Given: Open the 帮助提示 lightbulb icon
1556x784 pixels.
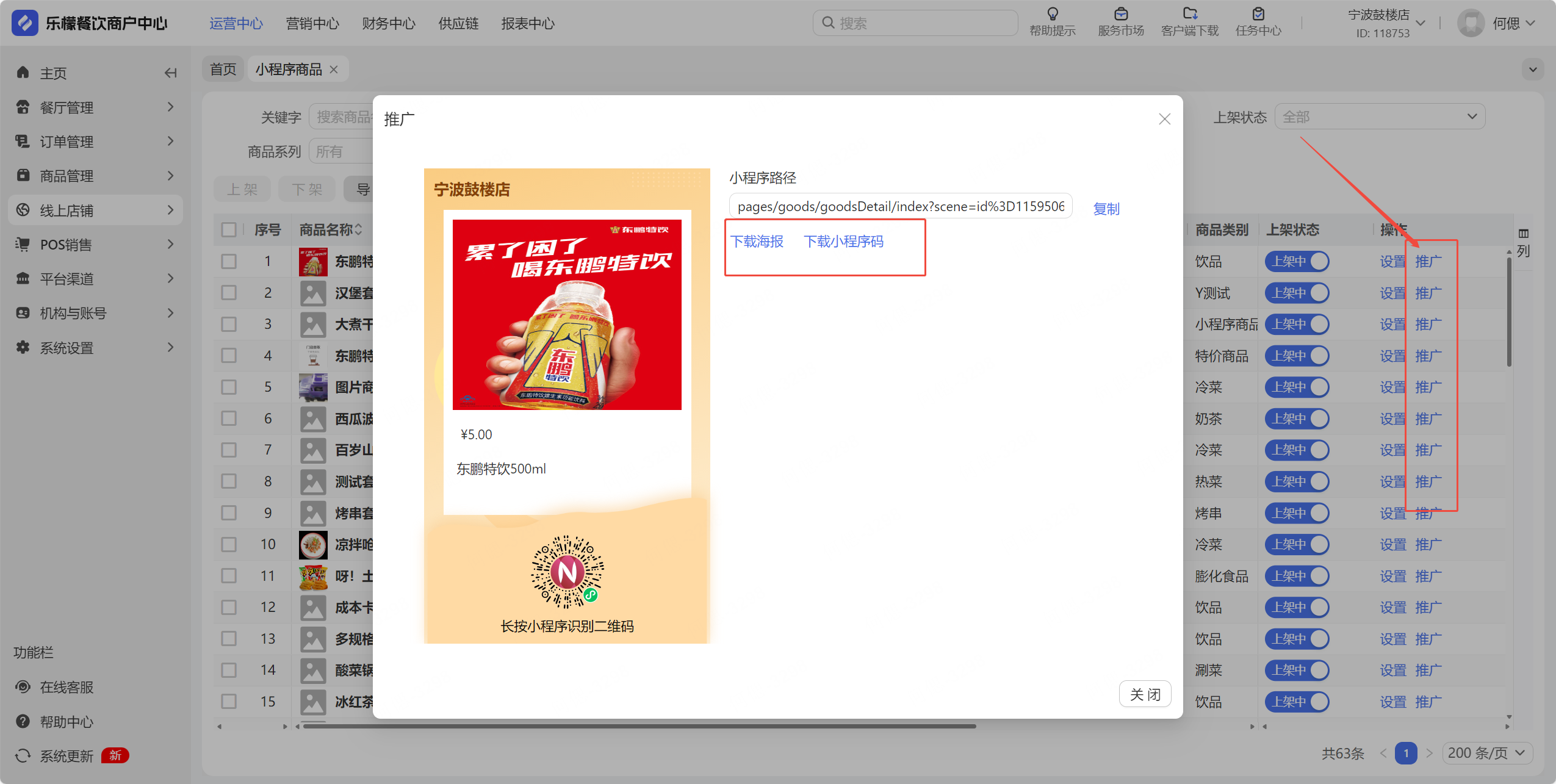Looking at the screenshot, I should [1053, 14].
